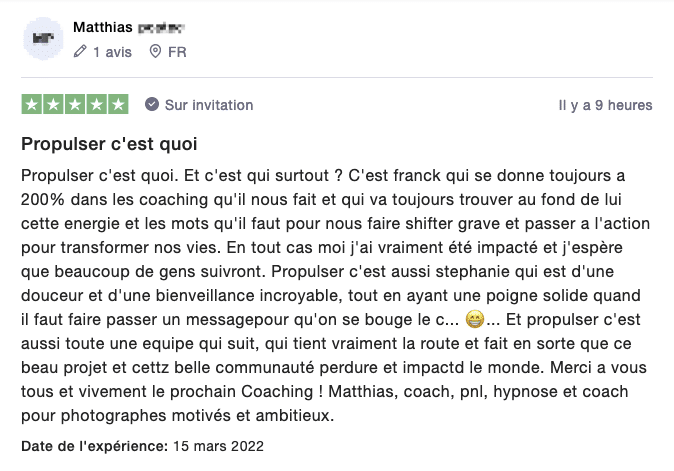674x471 pixels.
Task: Click the third green rating star
Action: 75,104
